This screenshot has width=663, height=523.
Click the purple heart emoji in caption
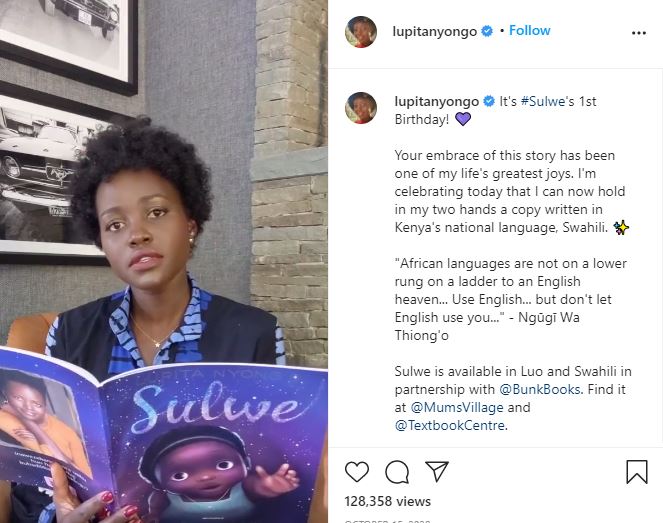click(463, 119)
